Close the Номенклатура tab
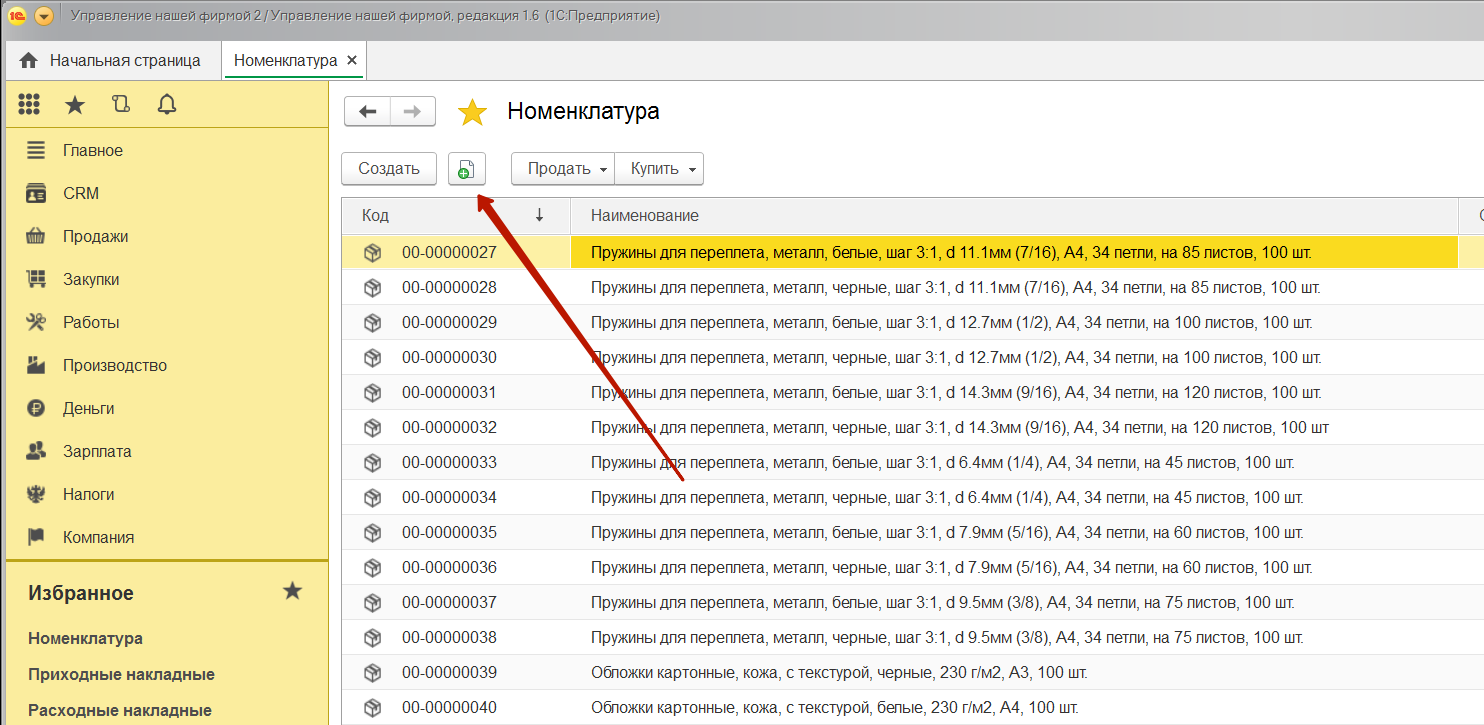 coord(352,61)
